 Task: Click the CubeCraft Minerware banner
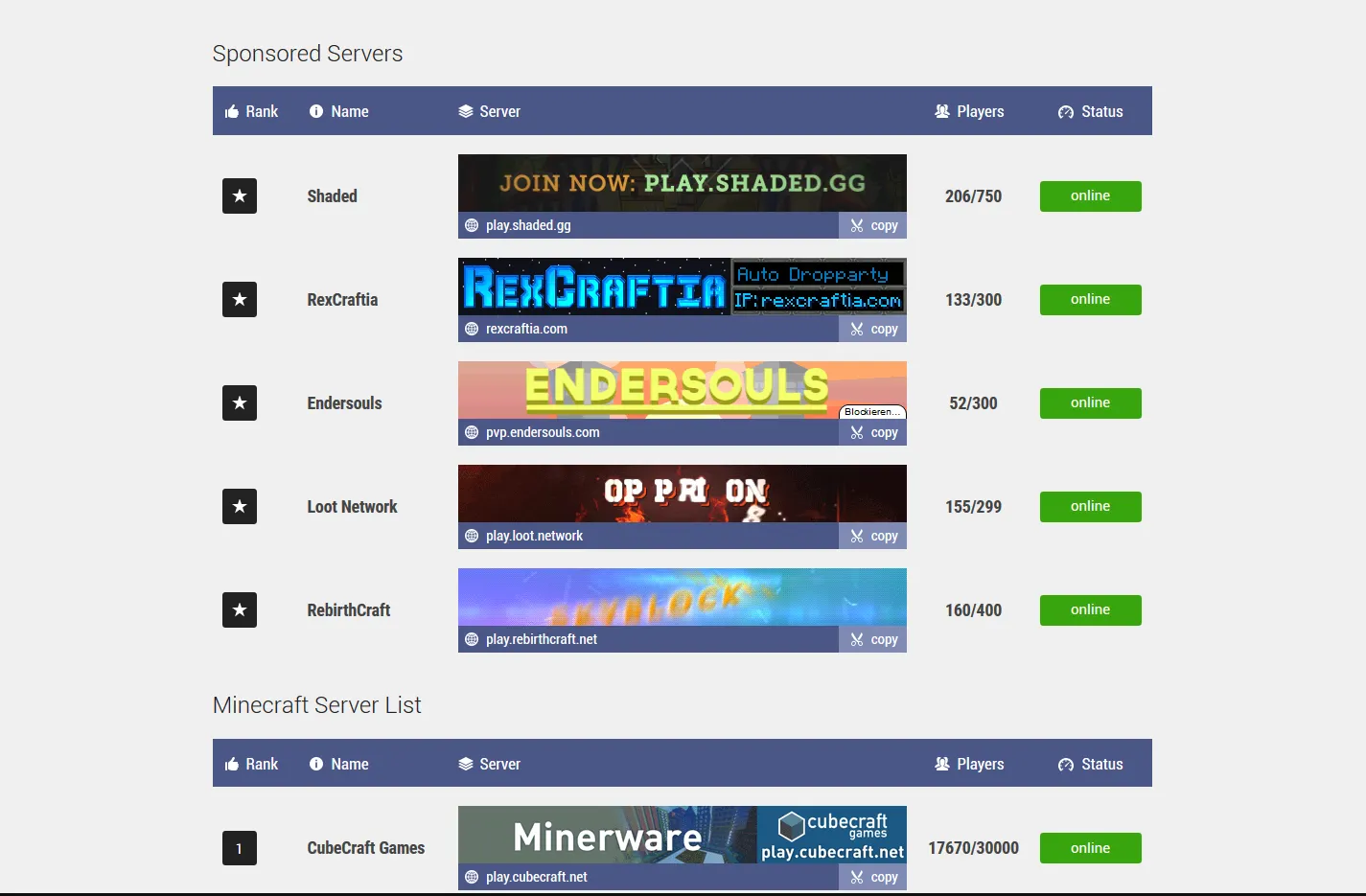[x=683, y=835]
